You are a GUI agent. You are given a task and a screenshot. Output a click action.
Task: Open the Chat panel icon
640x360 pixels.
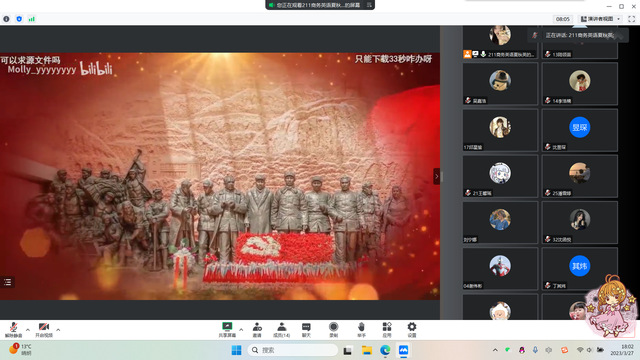tap(306, 329)
